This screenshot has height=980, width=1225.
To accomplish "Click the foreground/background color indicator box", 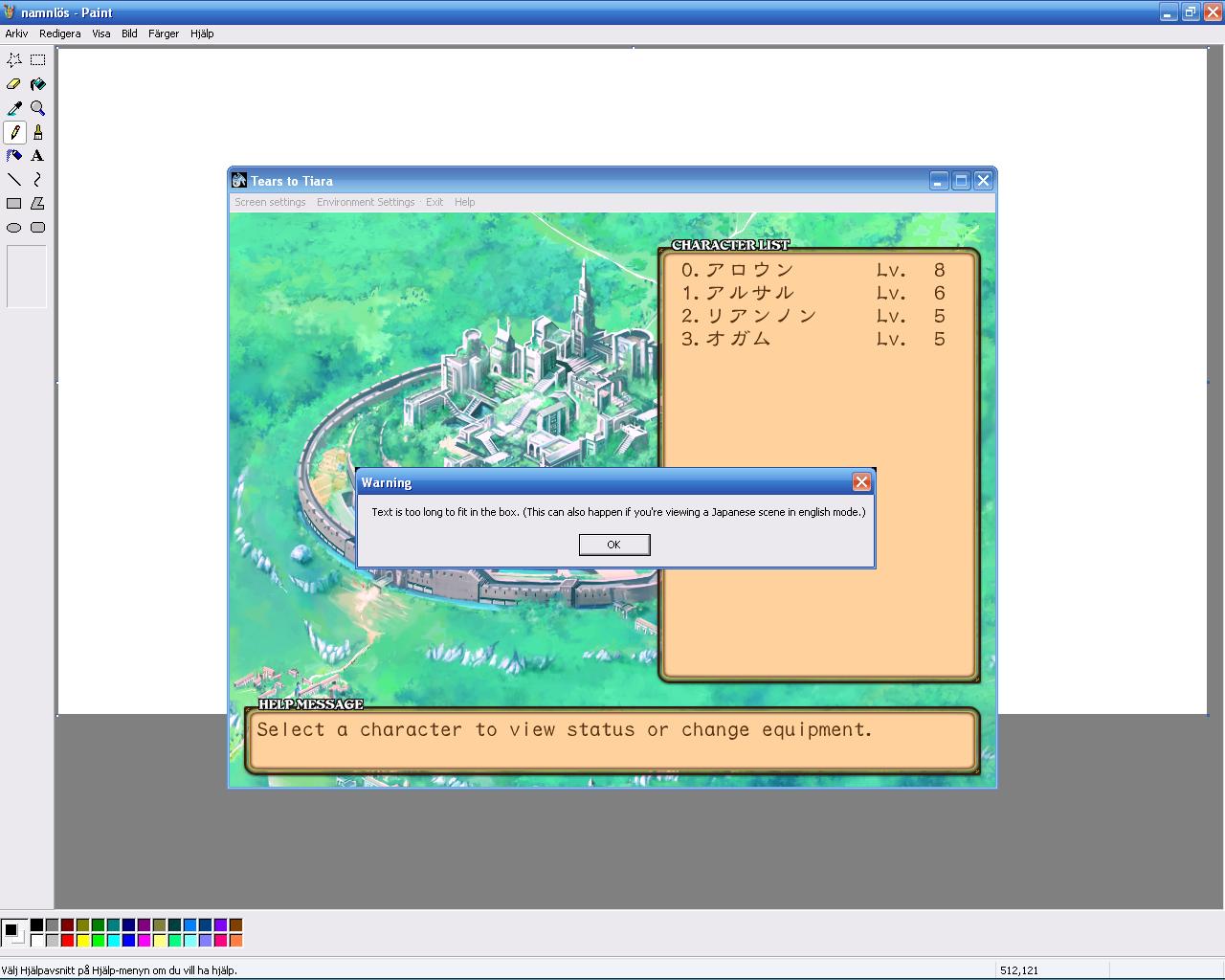I will [x=14, y=932].
